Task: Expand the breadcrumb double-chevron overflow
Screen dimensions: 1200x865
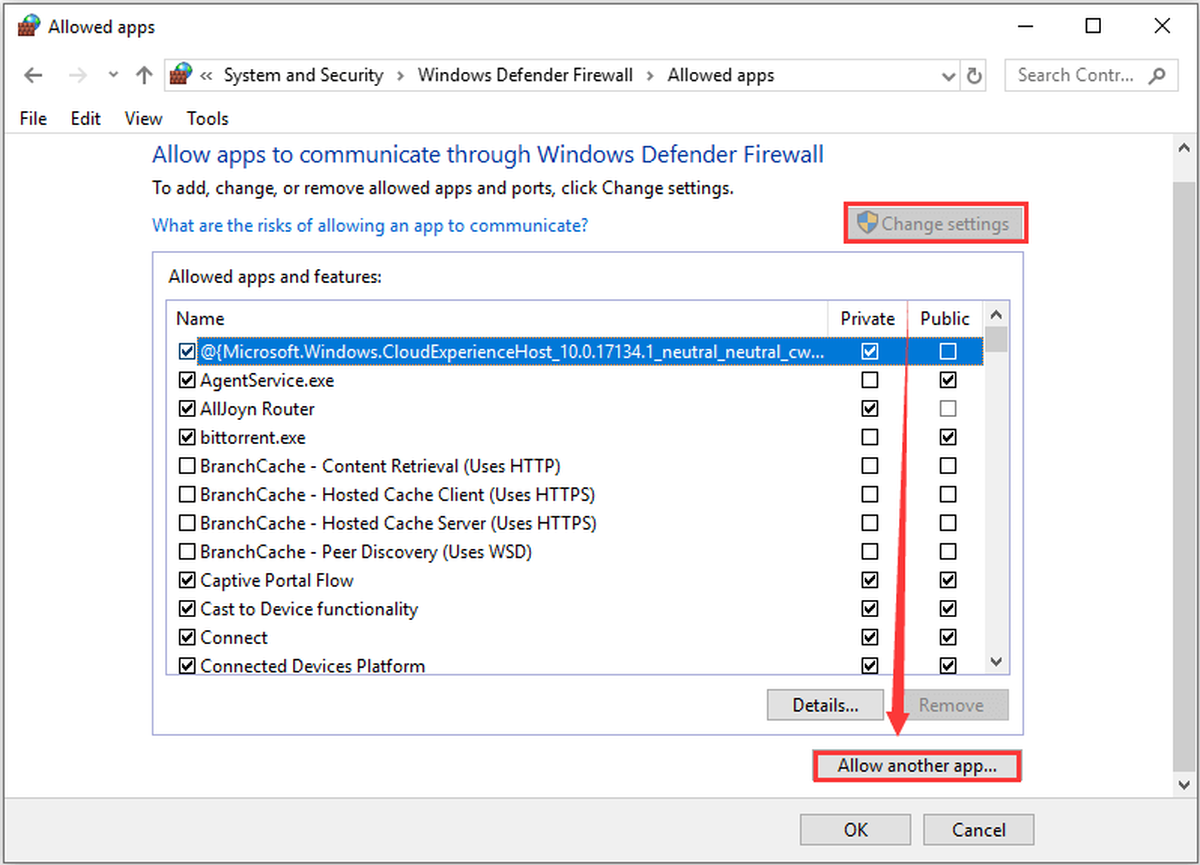Action: pyautogui.click(x=207, y=75)
